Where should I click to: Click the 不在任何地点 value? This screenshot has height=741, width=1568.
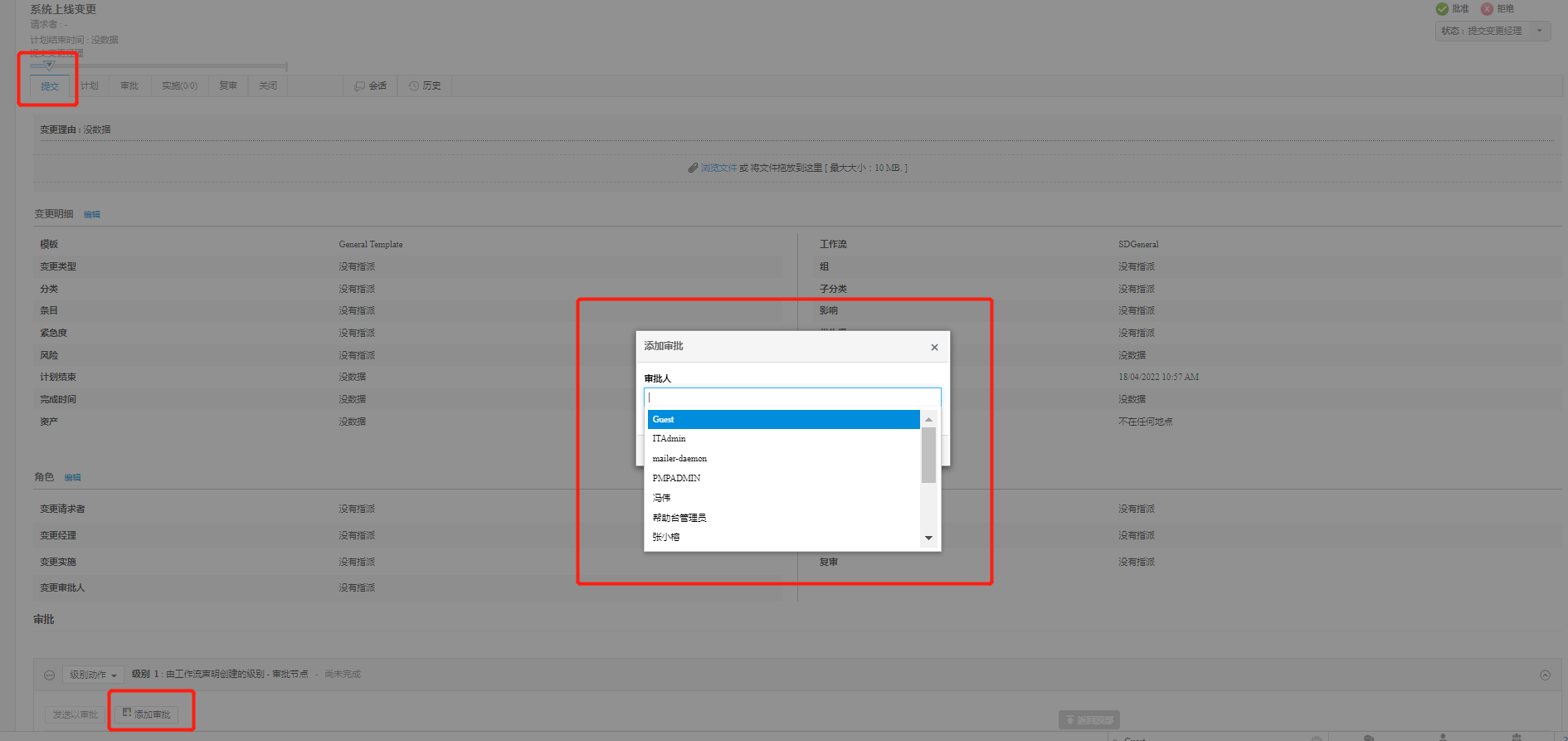pos(1145,422)
